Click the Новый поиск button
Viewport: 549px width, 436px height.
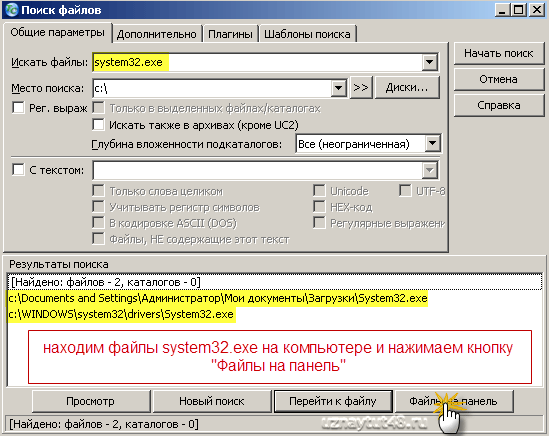212,401
